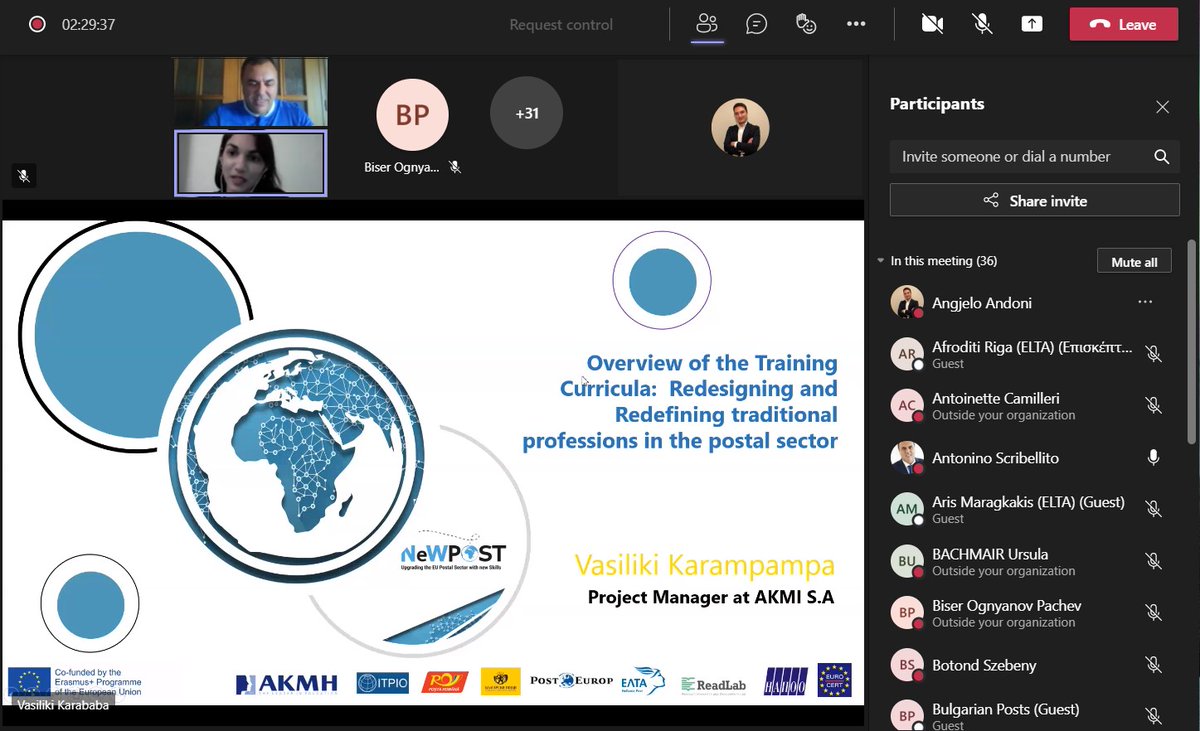Screen dimensions: 1200x731
Task: Click Antonino Scribellito's profile photo in list
Action: (907, 457)
